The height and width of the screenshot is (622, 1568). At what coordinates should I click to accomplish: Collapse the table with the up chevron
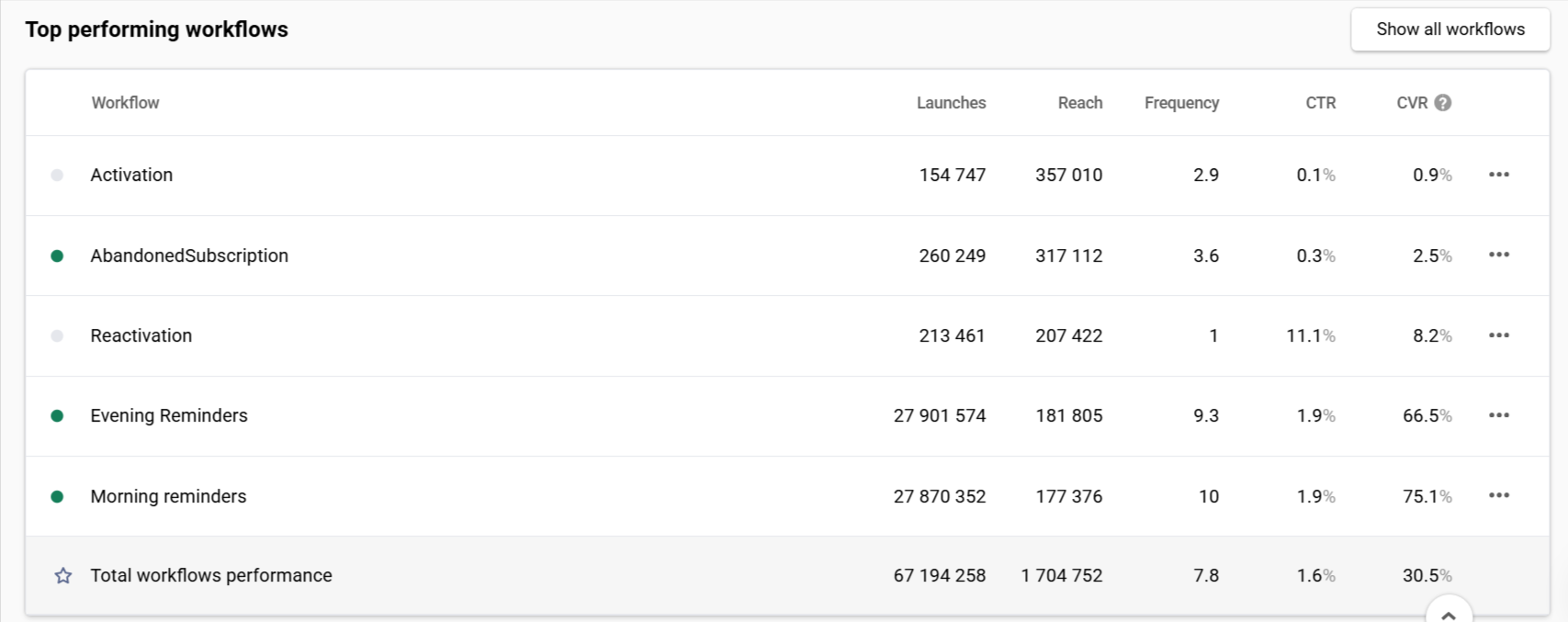pyautogui.click(x=1449, y=614)
